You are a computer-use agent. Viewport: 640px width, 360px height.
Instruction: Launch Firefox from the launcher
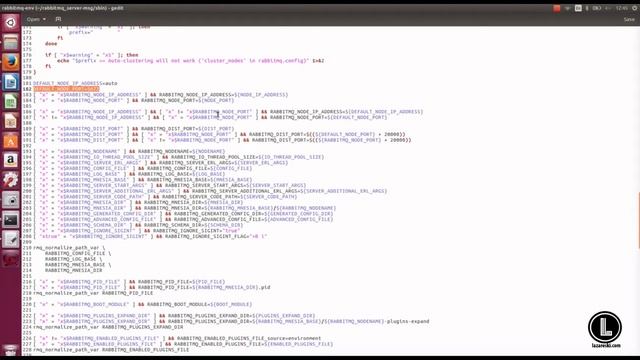point(11,62)
